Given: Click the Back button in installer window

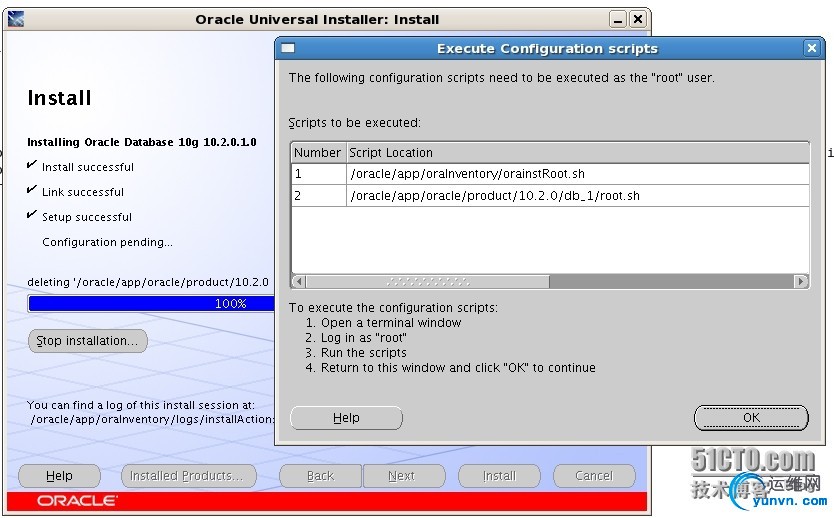Looking at the screenshot, I should point(320,476).
